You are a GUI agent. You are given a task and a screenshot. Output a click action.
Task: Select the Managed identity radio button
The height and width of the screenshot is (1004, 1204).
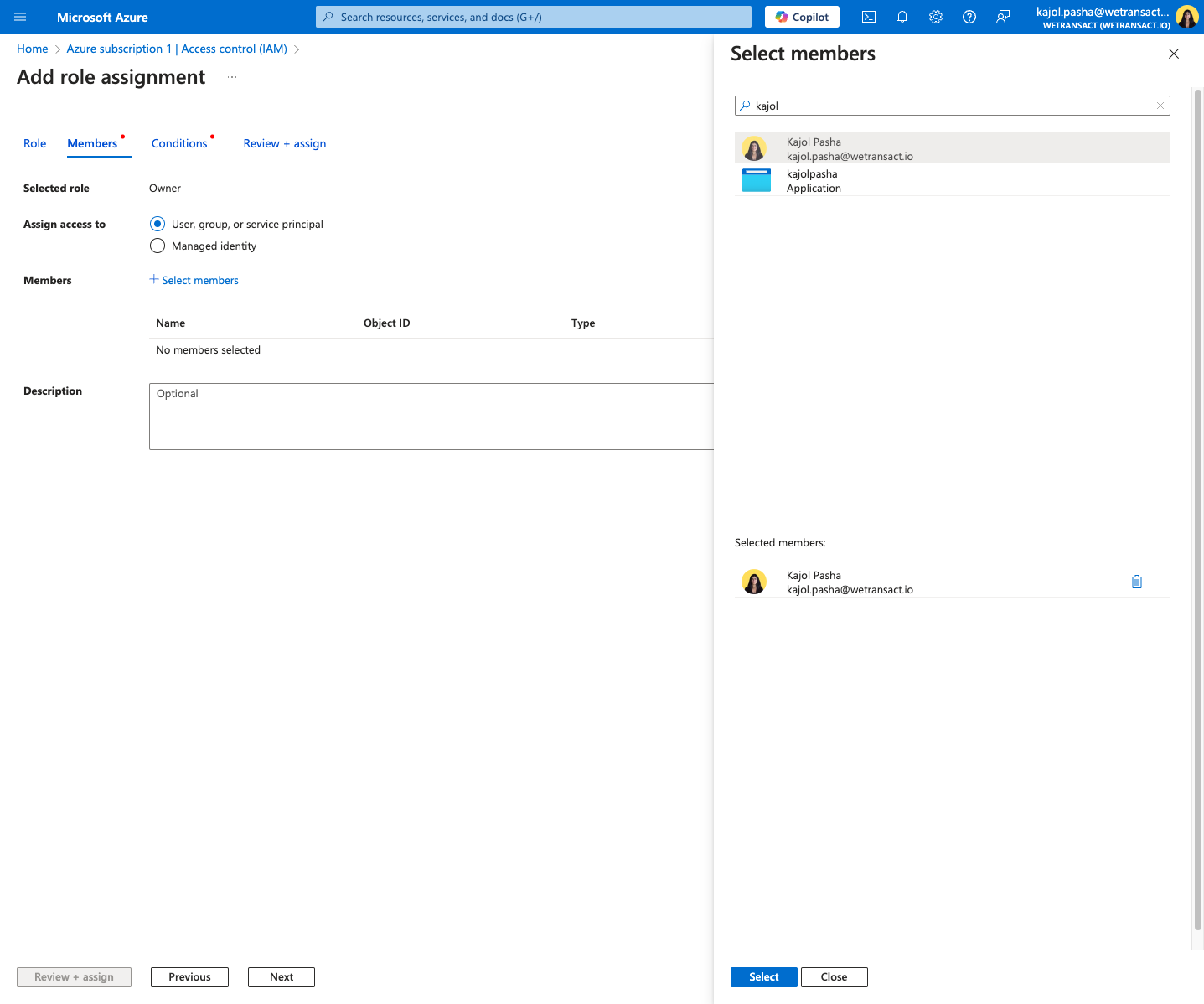coord(158,246)
